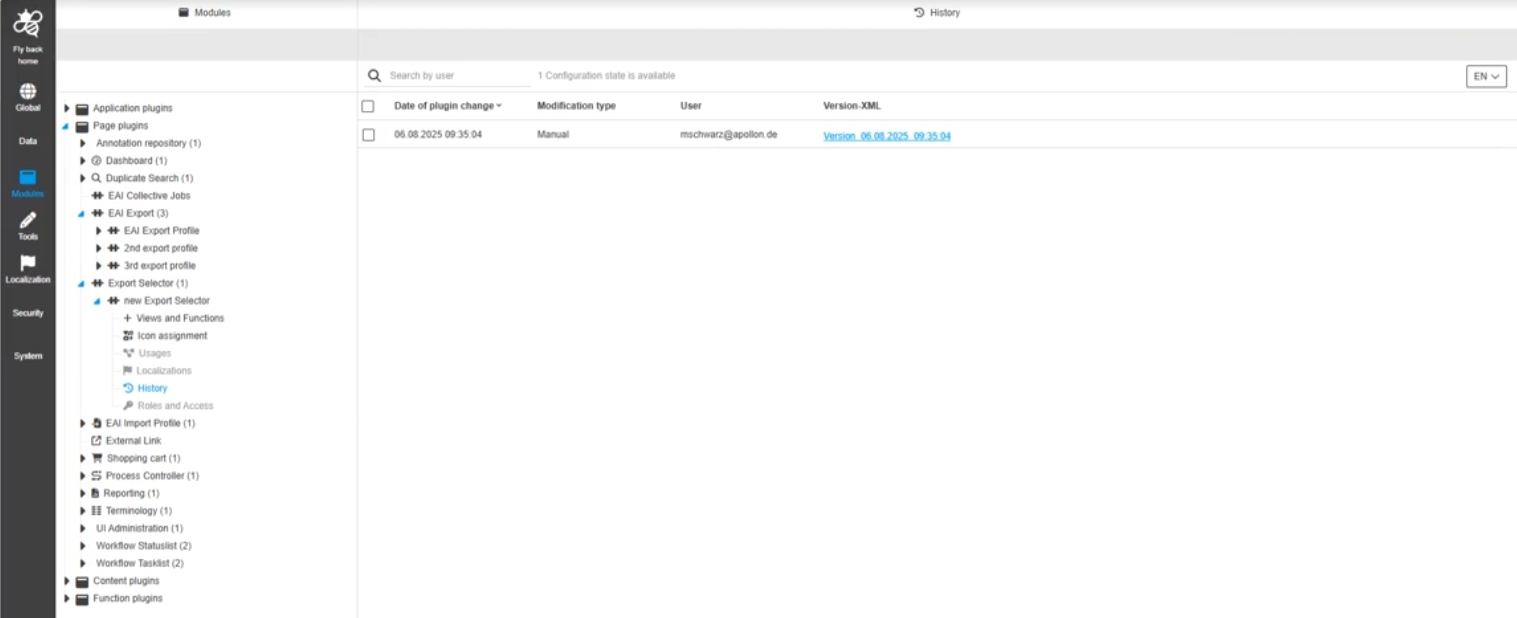Screen dimensions: 1517x618
Task: Select UI Administration (1)
Action: (140, 528)
